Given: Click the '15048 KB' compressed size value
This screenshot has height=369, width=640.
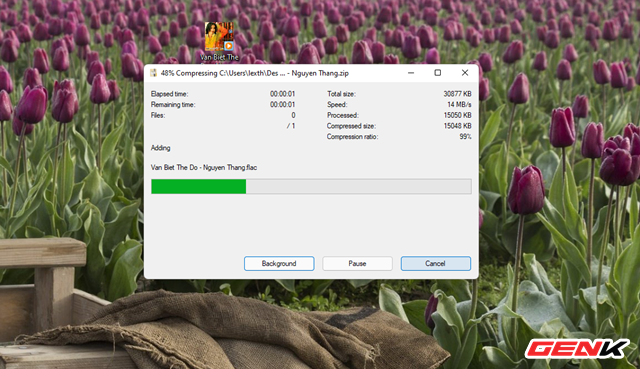Looking at the screenshot, I should [x=458, y=126].
